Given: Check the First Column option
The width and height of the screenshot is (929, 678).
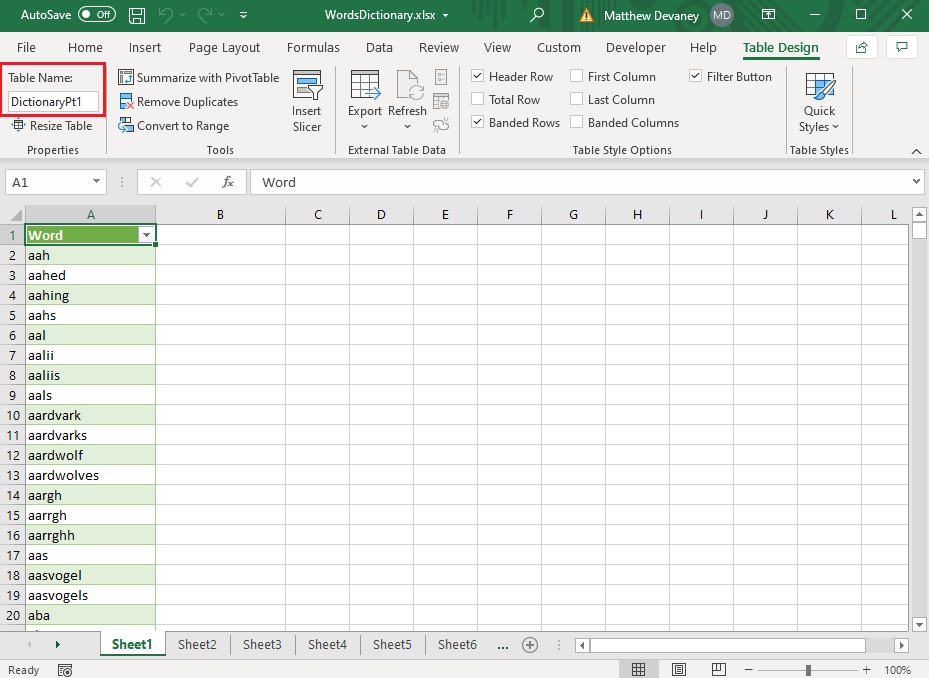Looking at the screenshot, I should point(576,76).
